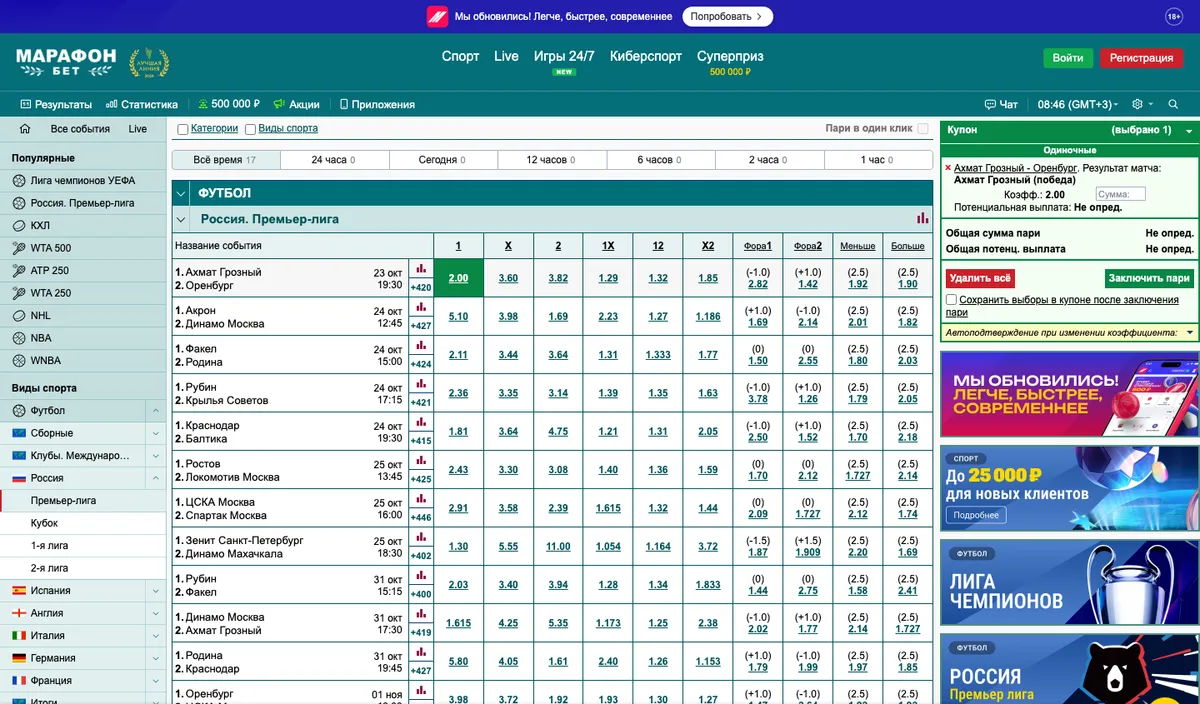1200x704 pixels.
Task: Check Сохранить выборы в купоне option
Action: [951, 300]
